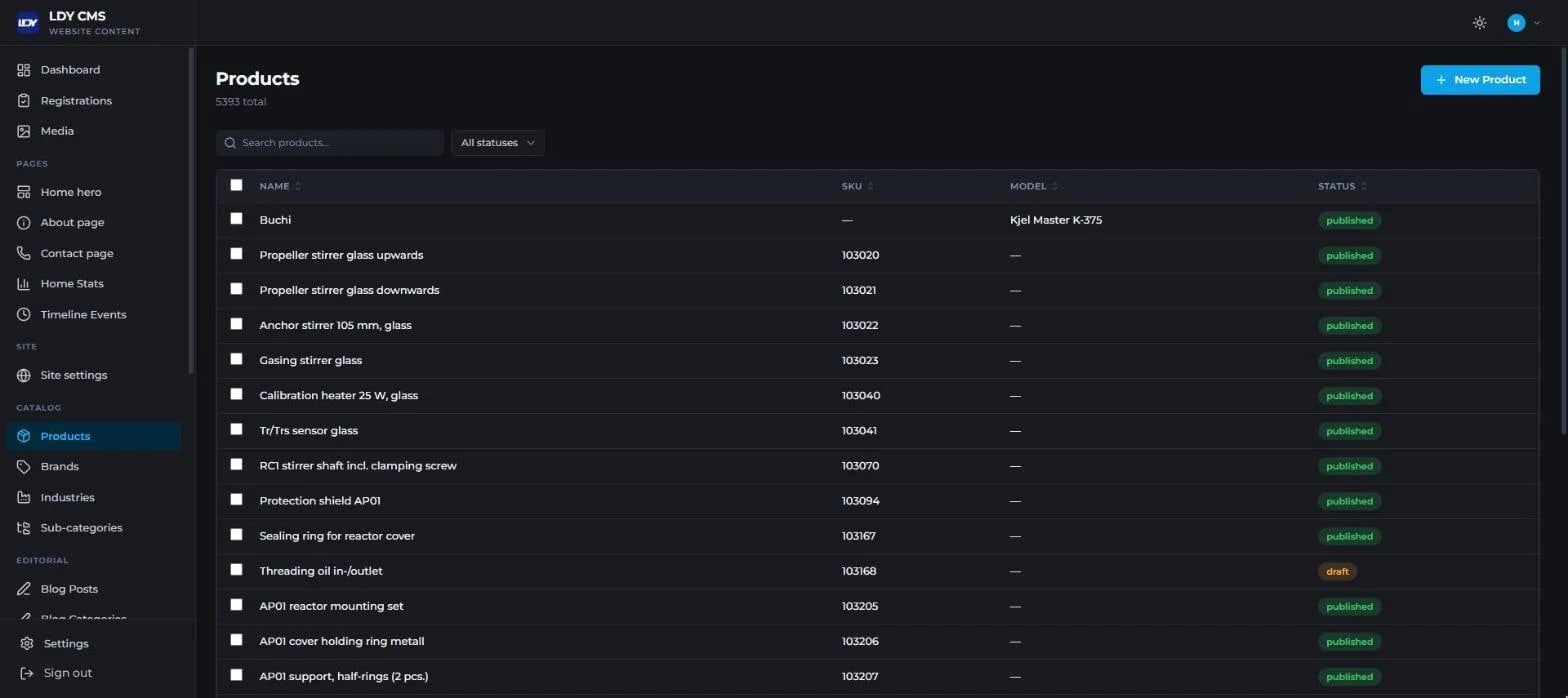This screenshot has height=698, width=1568.
Task: Open the All statuses dropdown
Action: 497,143
